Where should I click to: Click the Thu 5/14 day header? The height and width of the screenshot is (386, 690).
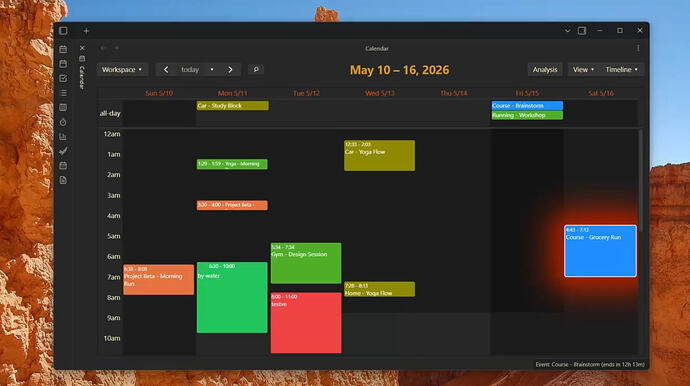pos(454,93)
